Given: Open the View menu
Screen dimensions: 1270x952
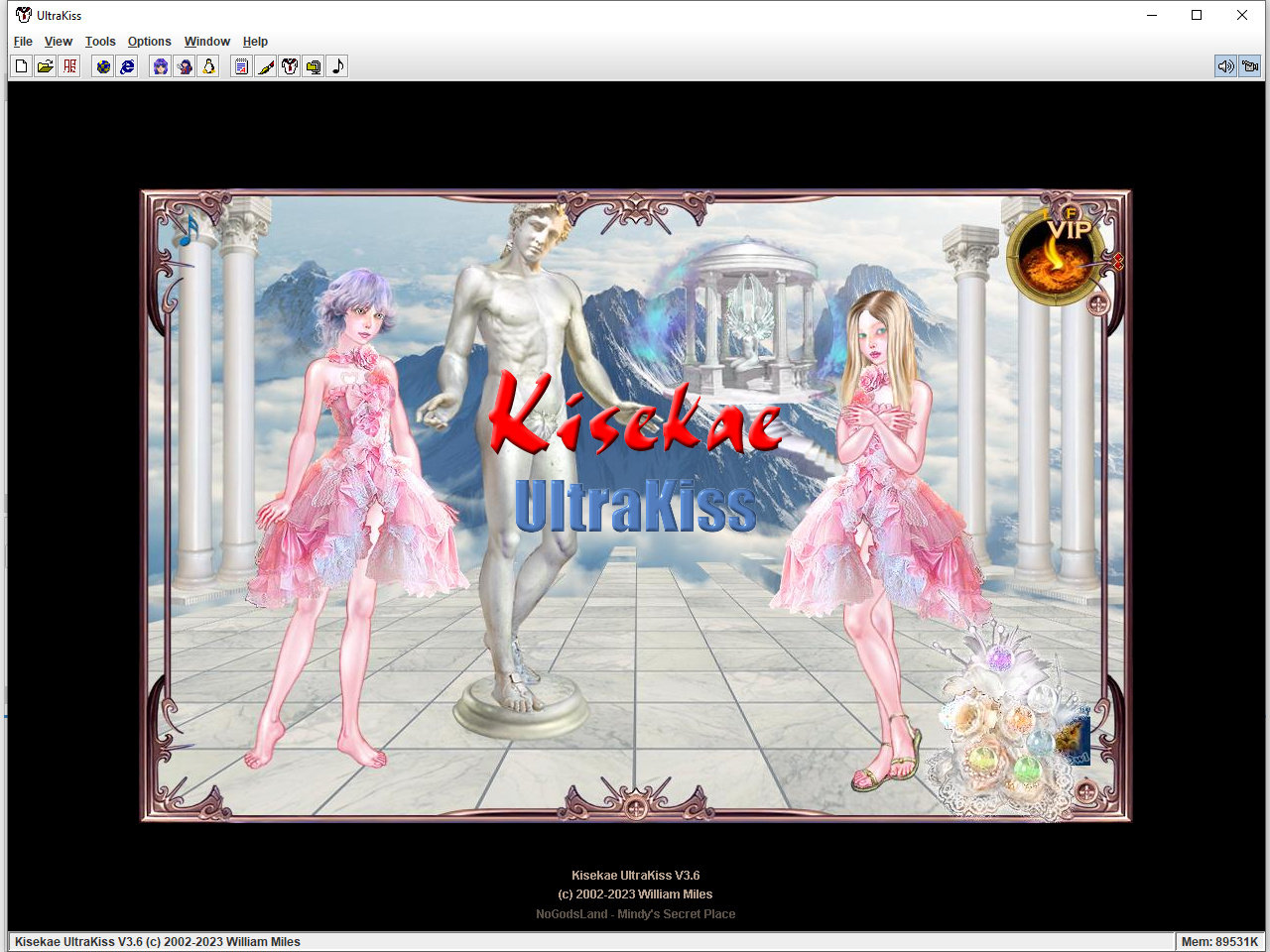Looking at the screenshot, I should [59, 42].
